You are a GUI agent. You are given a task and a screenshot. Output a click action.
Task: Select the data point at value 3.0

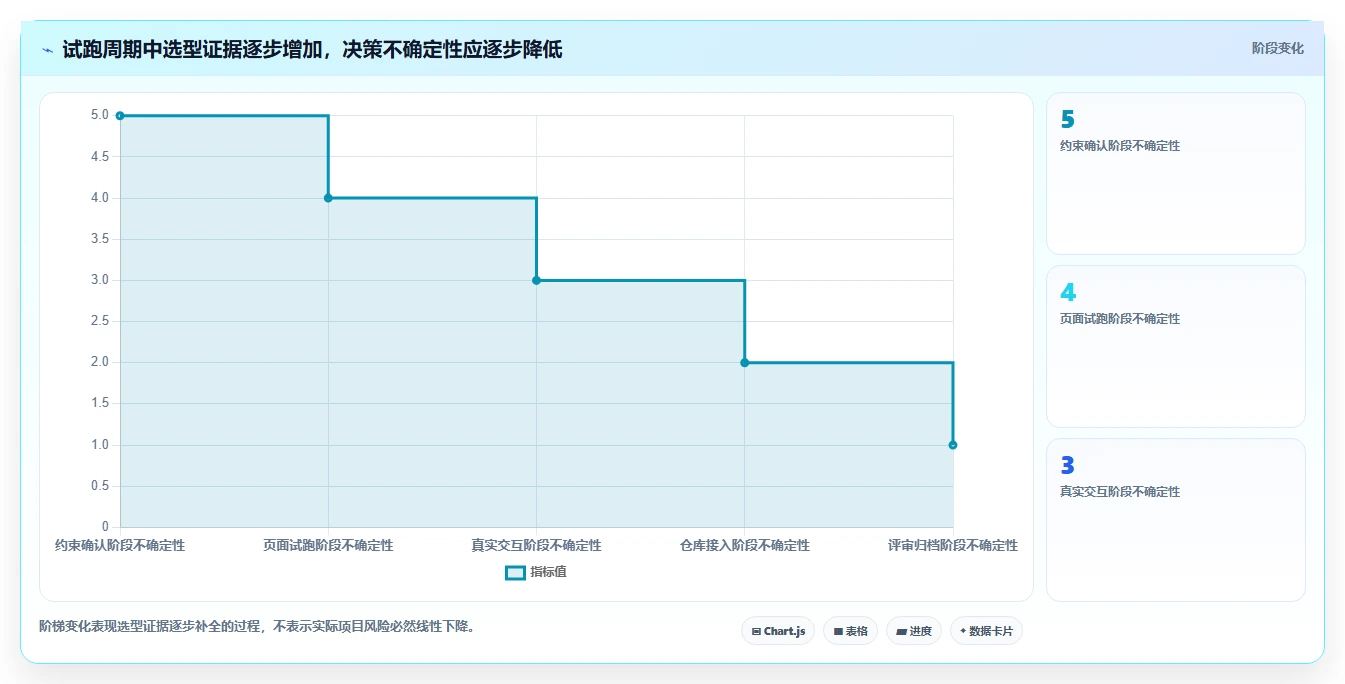(536, 280)
